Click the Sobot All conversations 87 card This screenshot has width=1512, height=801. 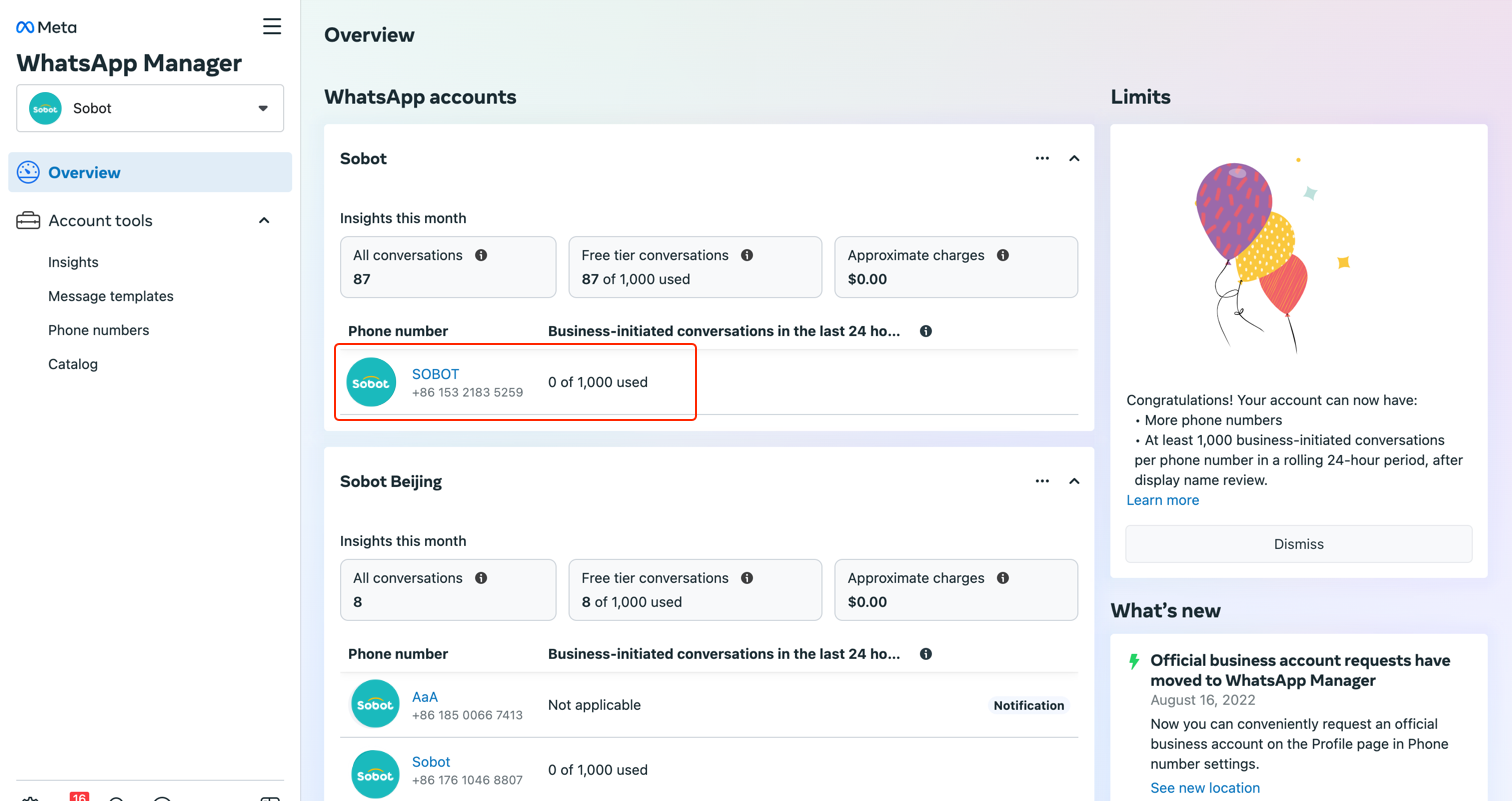pos(448,267)
